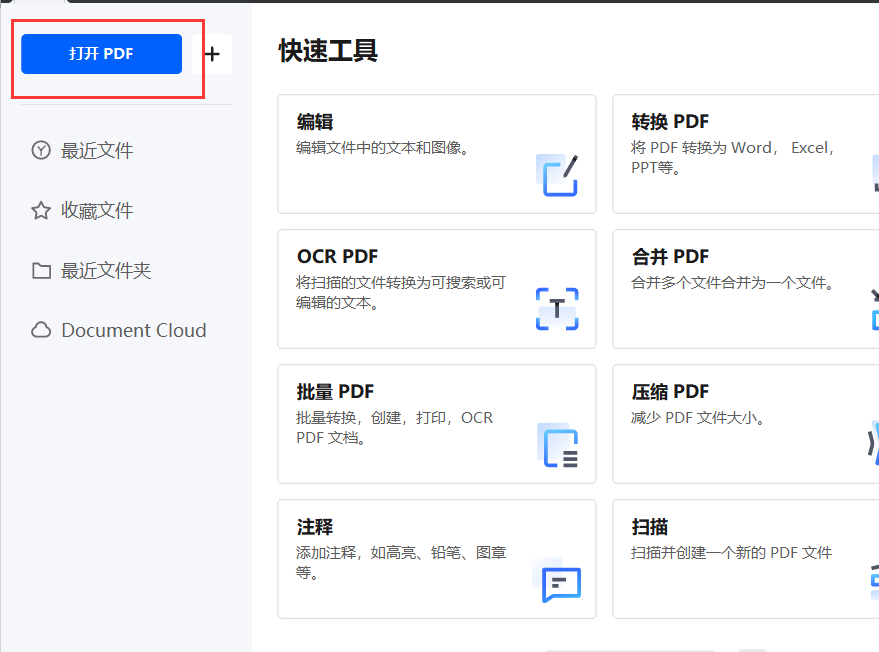Click the cloud icon beside Document Cloud
This screenshot has height=652, width=879.
40,330
